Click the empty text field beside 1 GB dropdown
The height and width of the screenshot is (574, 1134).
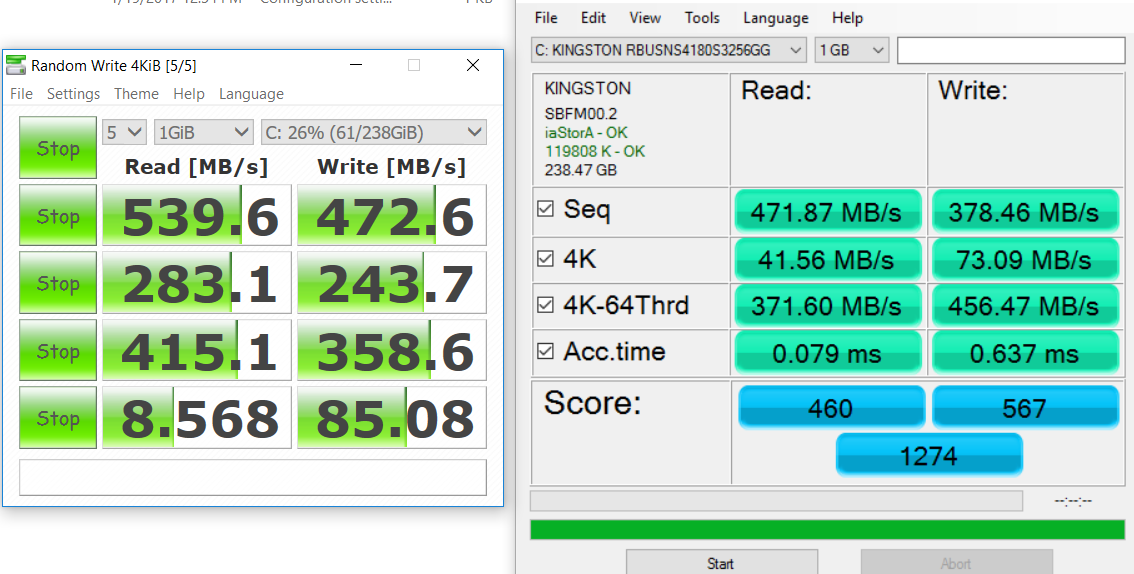tap(1011, 50)
